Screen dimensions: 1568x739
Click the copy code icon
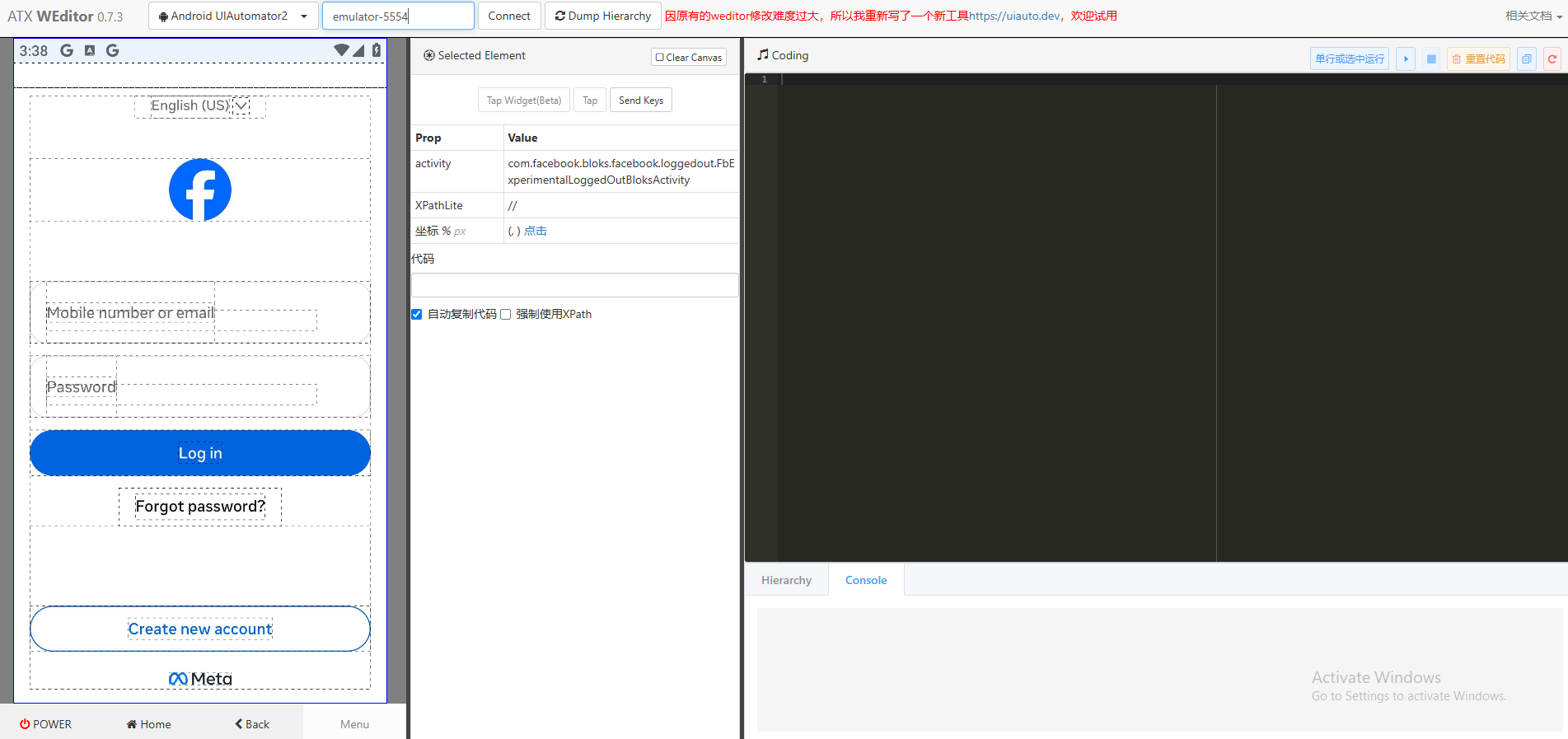tap(1527, 58)
